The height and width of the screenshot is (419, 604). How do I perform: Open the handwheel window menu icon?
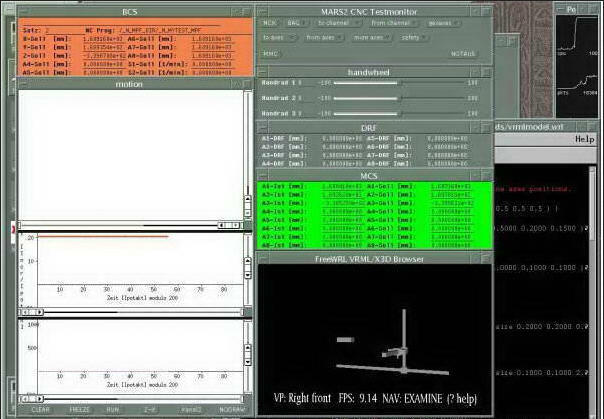point(263,72)
